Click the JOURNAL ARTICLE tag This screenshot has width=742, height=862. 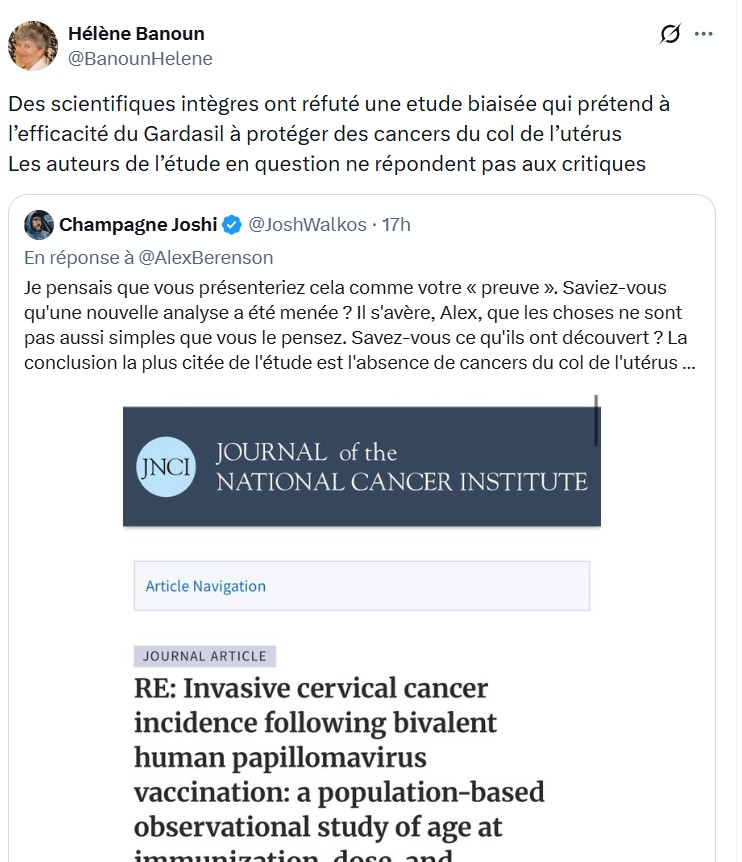click(x=205, y=656)
